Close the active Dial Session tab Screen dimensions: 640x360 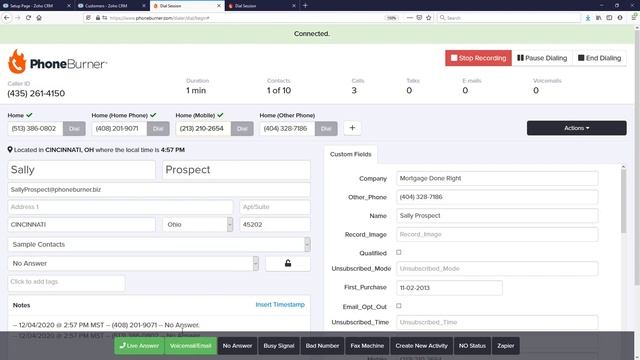point(219,6)
